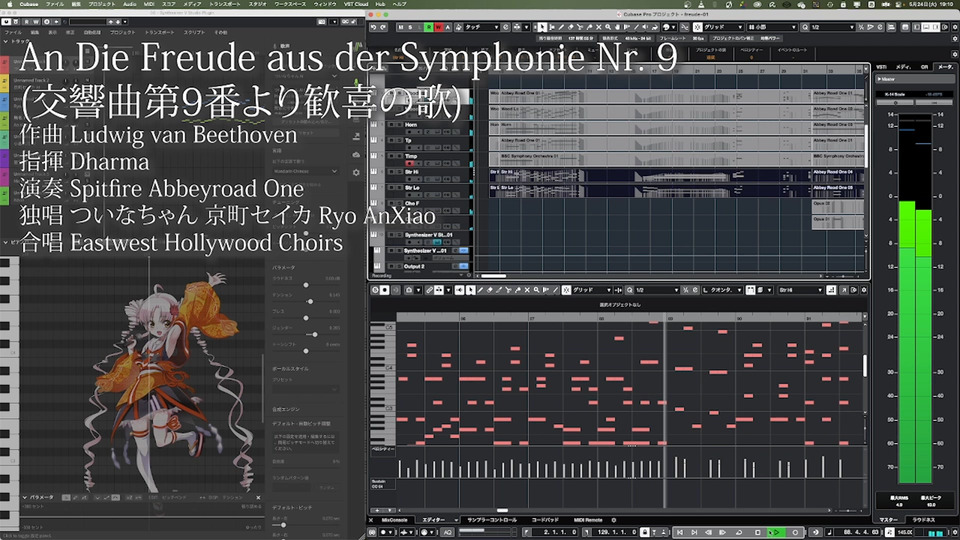Screen dimensions: 960x540
Task: Switch to VSTi tab in right zone
Action: 881,67
